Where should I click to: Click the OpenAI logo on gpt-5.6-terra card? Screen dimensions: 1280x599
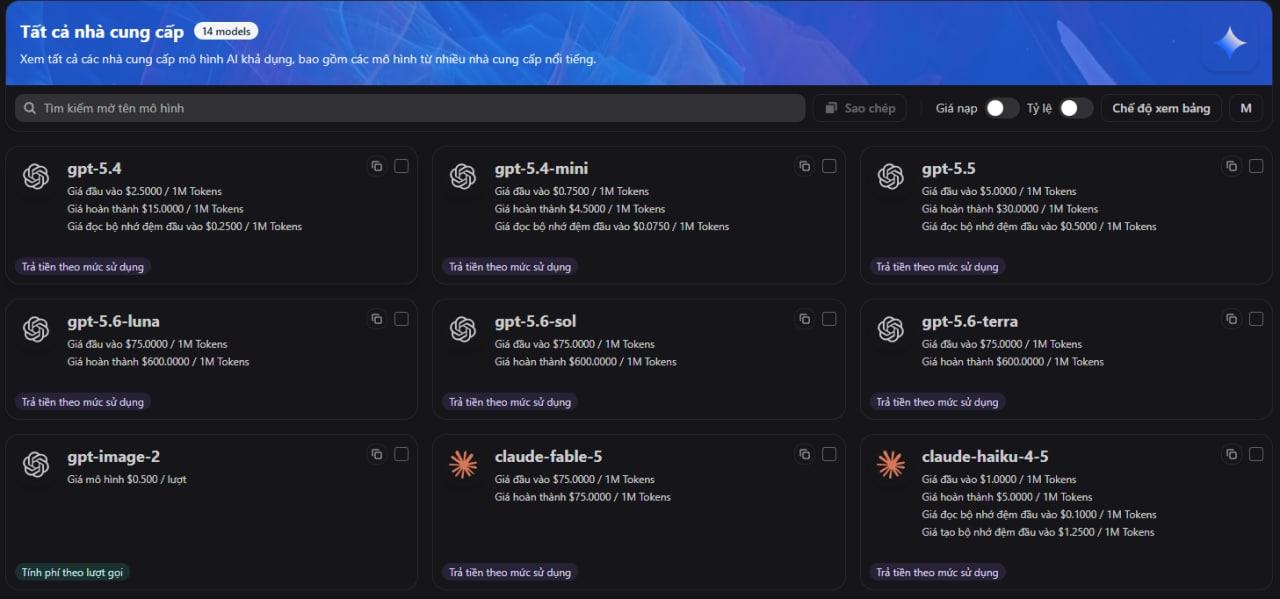point(891,329)
